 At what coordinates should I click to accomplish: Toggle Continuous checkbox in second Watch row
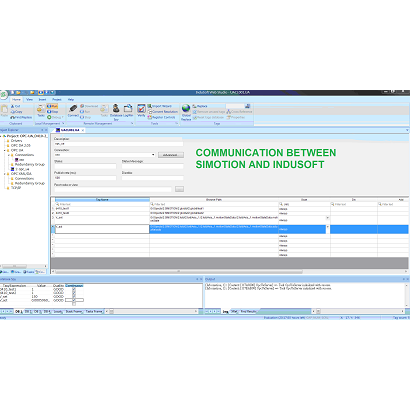pyautogui.click(x=74, y=293)
